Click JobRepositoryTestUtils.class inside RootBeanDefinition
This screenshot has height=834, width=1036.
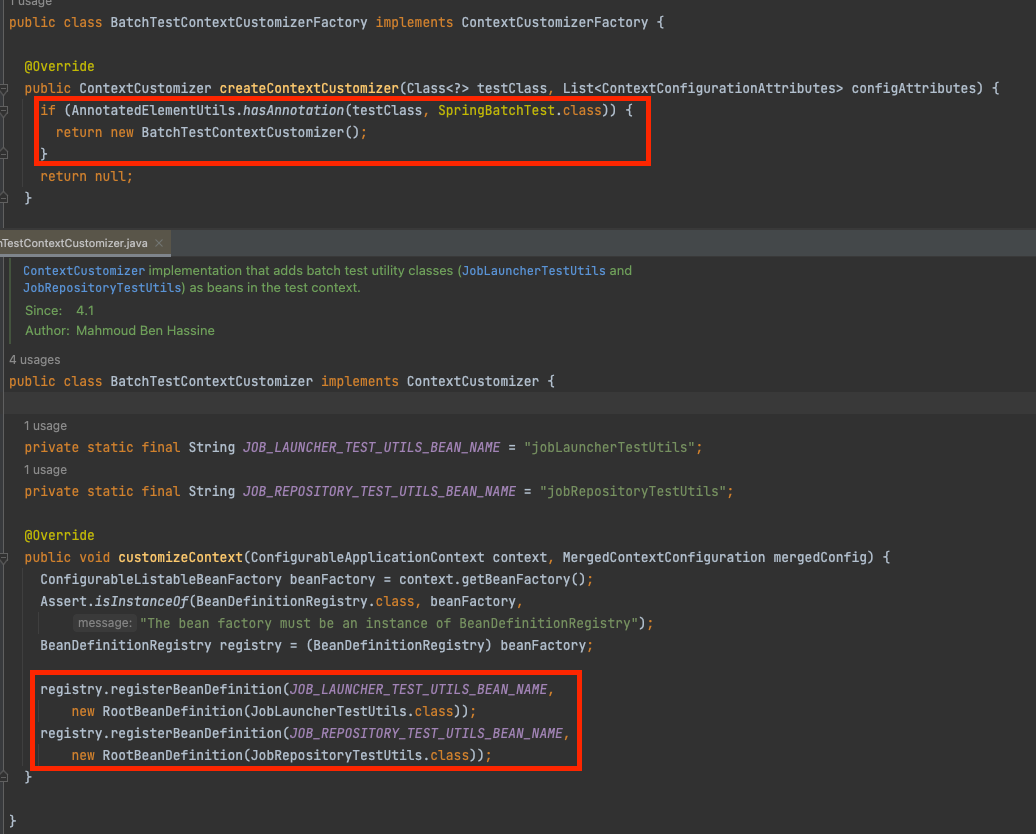360,755
